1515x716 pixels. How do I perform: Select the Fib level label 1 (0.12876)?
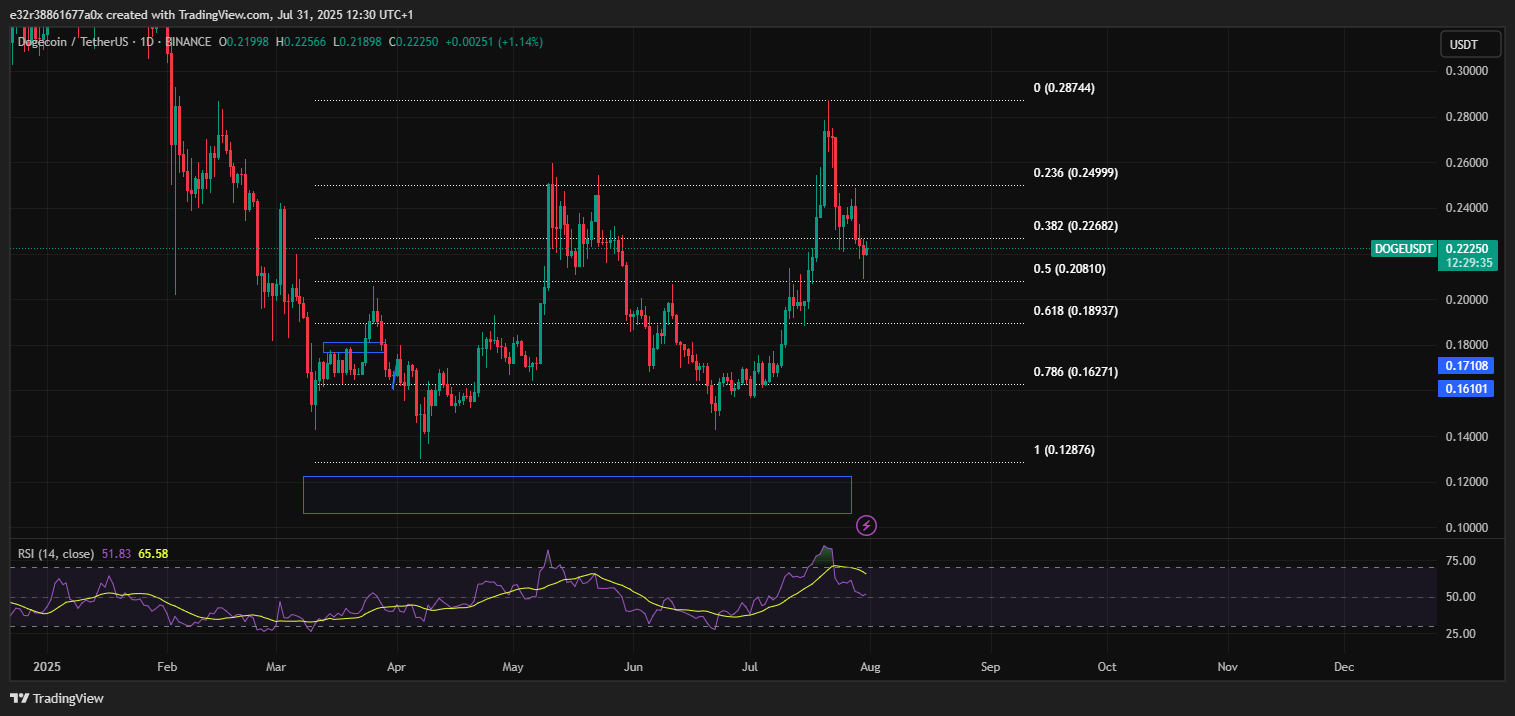coord(1064,450)
